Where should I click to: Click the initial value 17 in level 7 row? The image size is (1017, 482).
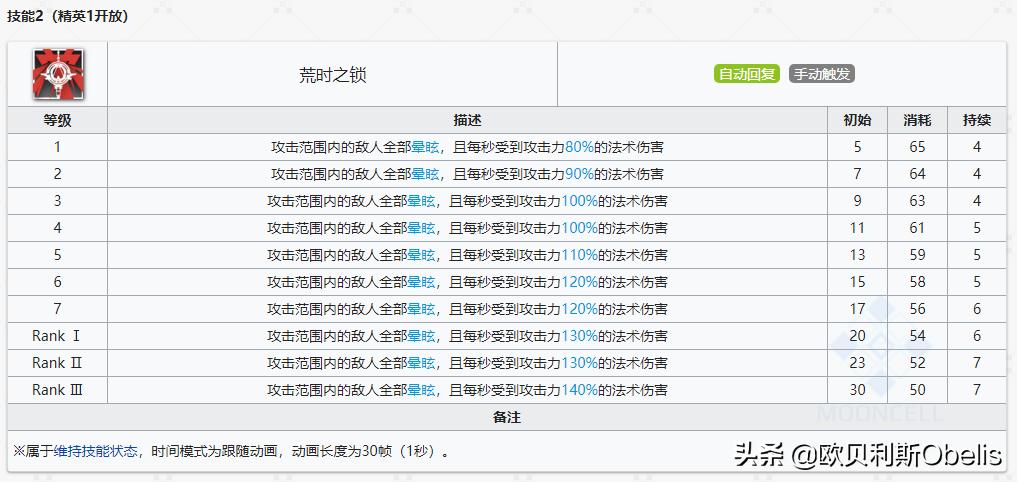(857, 309)
